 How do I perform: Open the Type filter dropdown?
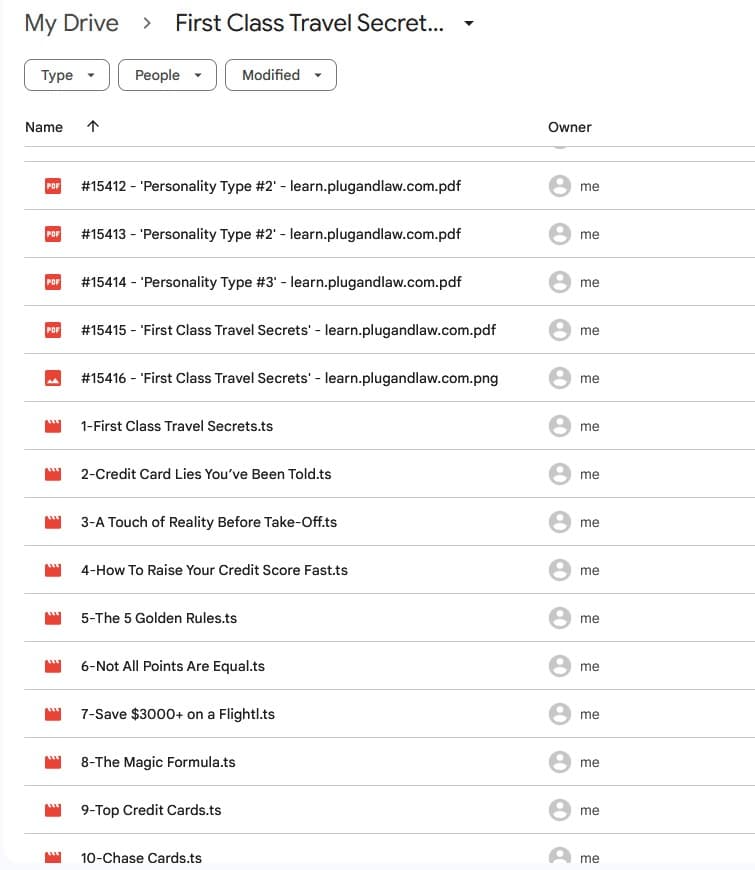(66, 75)
